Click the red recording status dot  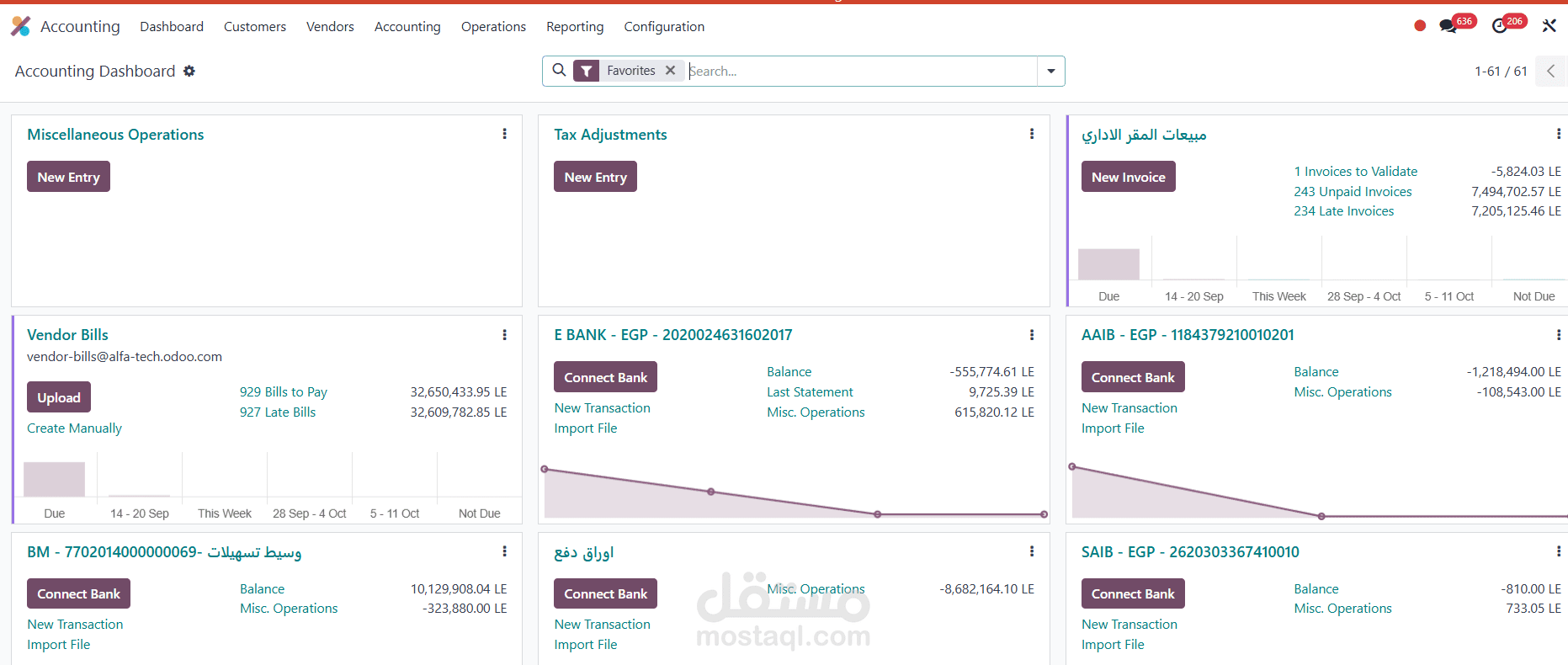click(1420, 26)
